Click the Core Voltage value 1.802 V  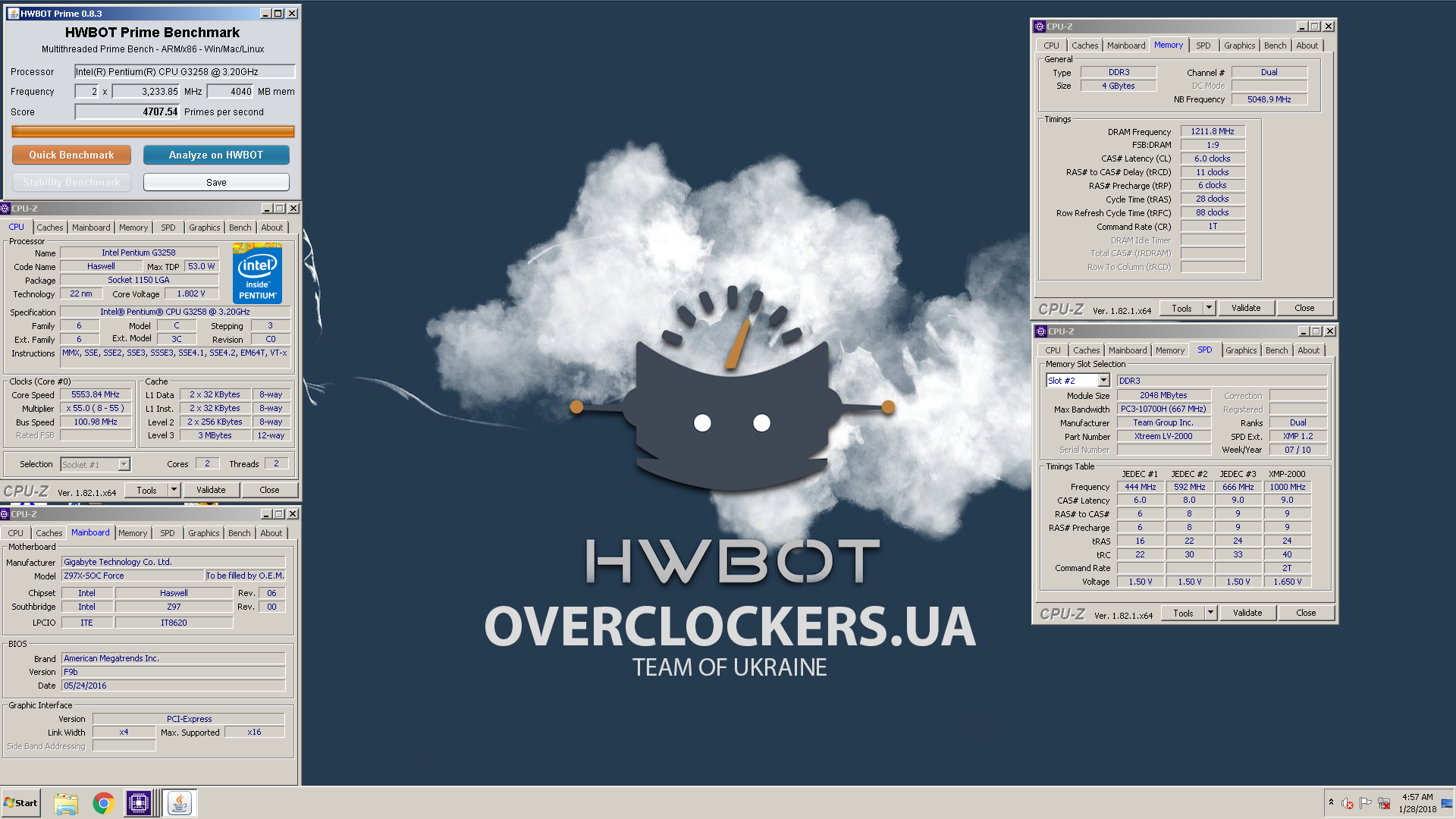[x=191, y=293]
